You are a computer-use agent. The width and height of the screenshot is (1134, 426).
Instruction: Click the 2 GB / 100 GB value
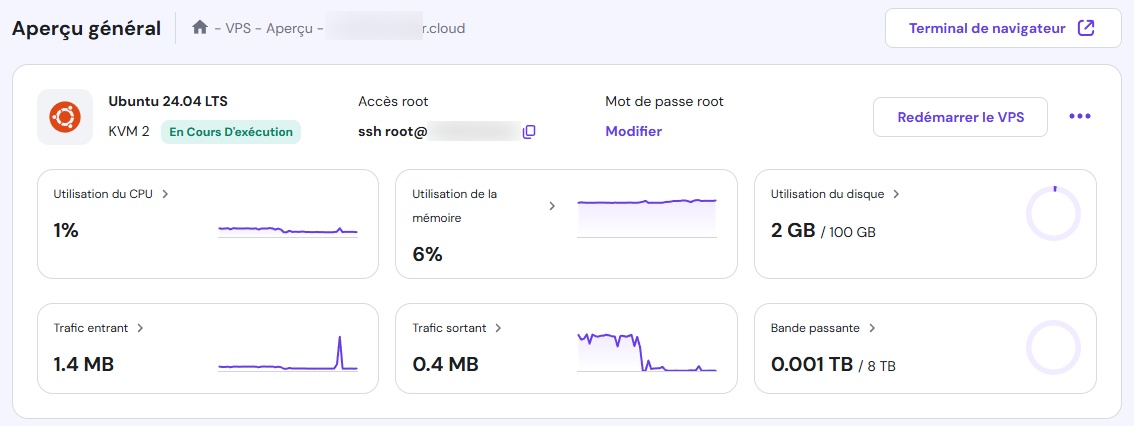tap(824, 231)
